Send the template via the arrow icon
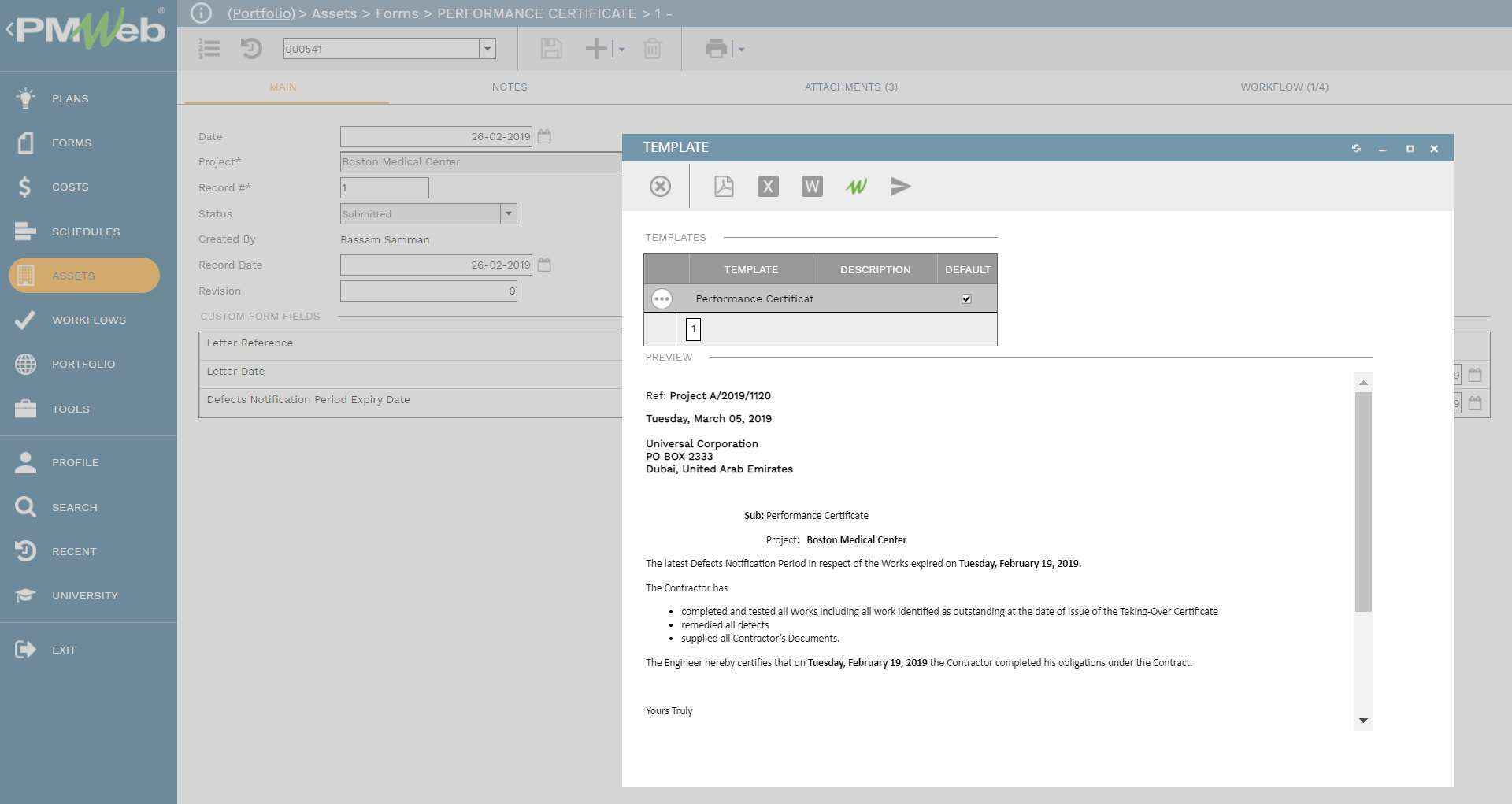The width and height of the screenshot is (1512, 804). tap(900, 187)
